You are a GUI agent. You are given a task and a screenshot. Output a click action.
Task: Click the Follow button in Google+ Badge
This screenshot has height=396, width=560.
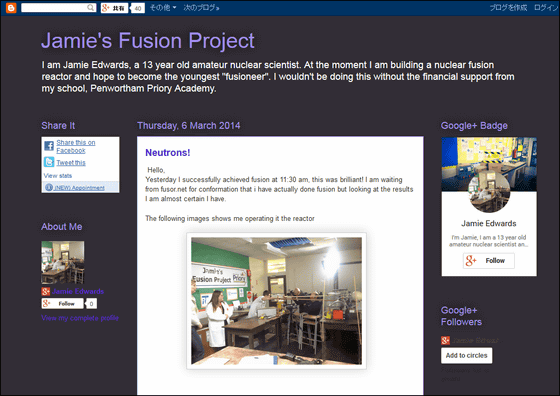(x=489, y=261)
